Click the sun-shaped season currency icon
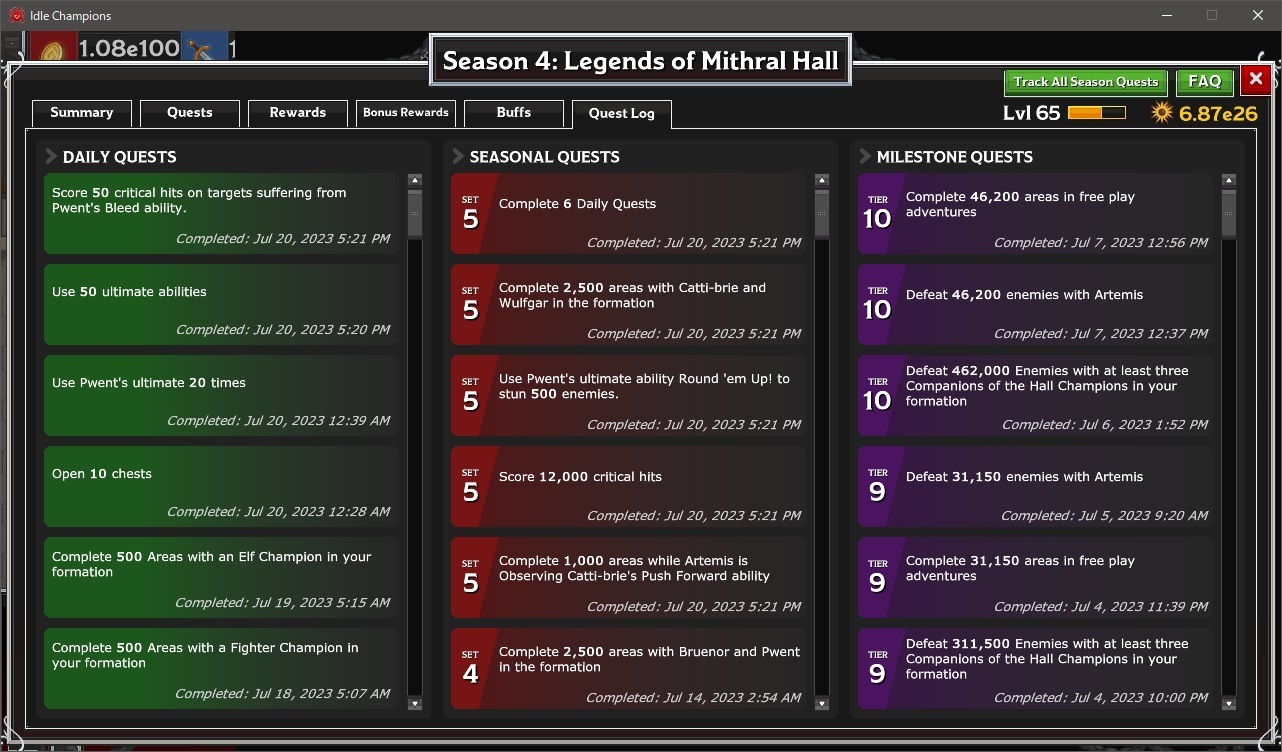The image size is (1282, 752). coord(1161,112)
